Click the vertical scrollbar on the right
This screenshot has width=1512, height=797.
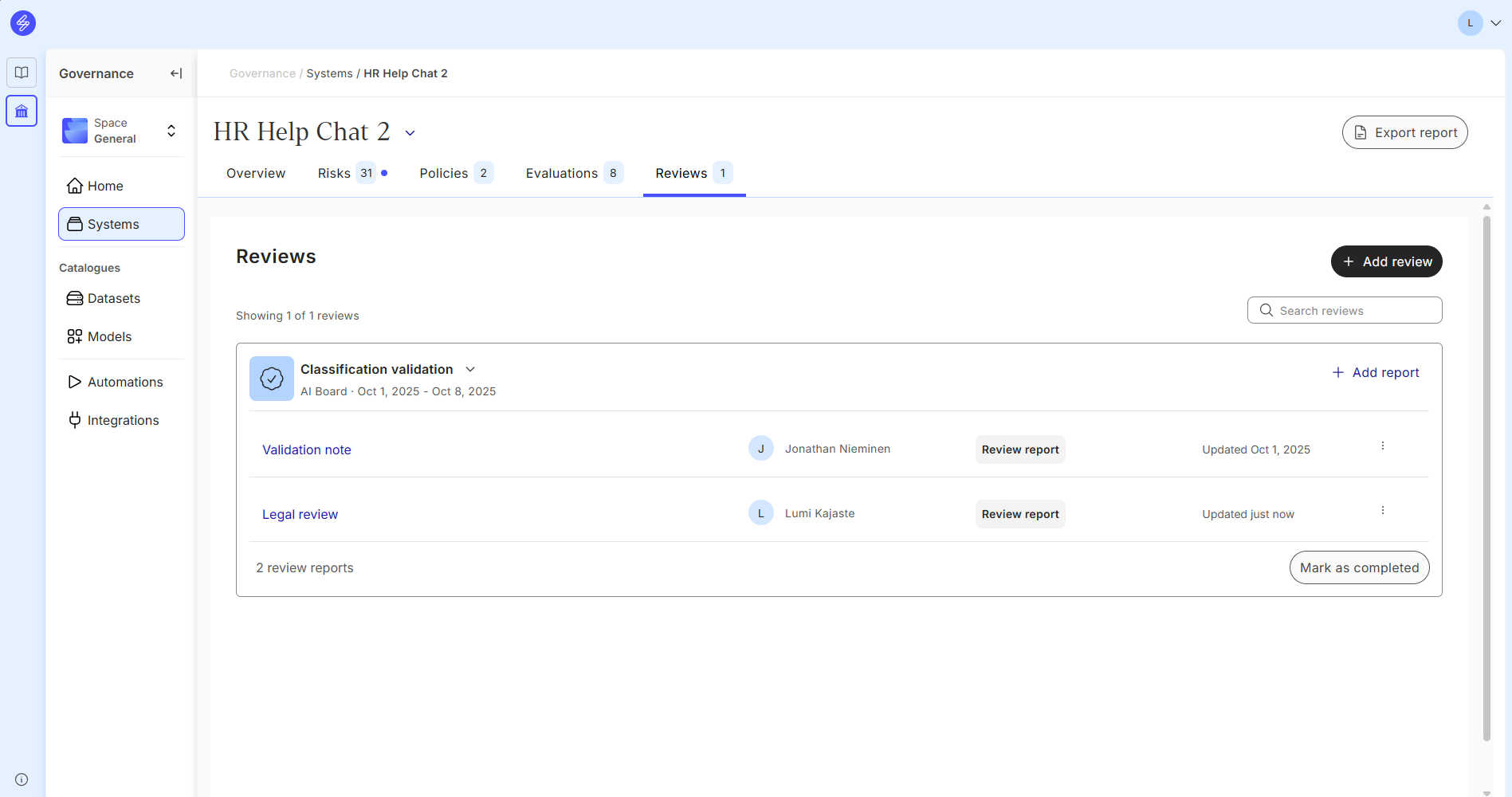[1486, 478]
